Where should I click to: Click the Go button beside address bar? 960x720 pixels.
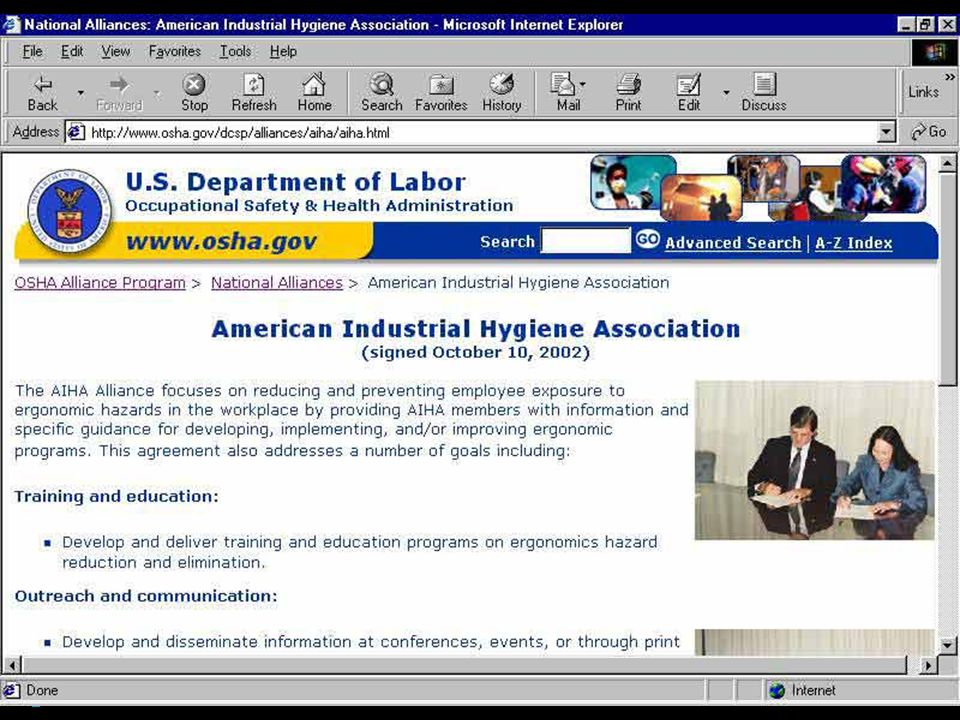pos(929,132)
